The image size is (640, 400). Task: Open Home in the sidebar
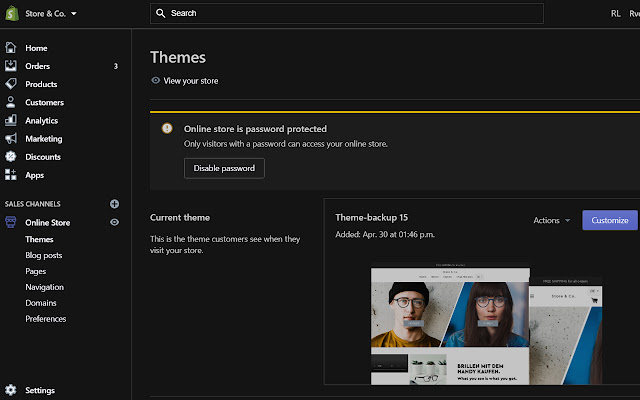click(36, 48)
